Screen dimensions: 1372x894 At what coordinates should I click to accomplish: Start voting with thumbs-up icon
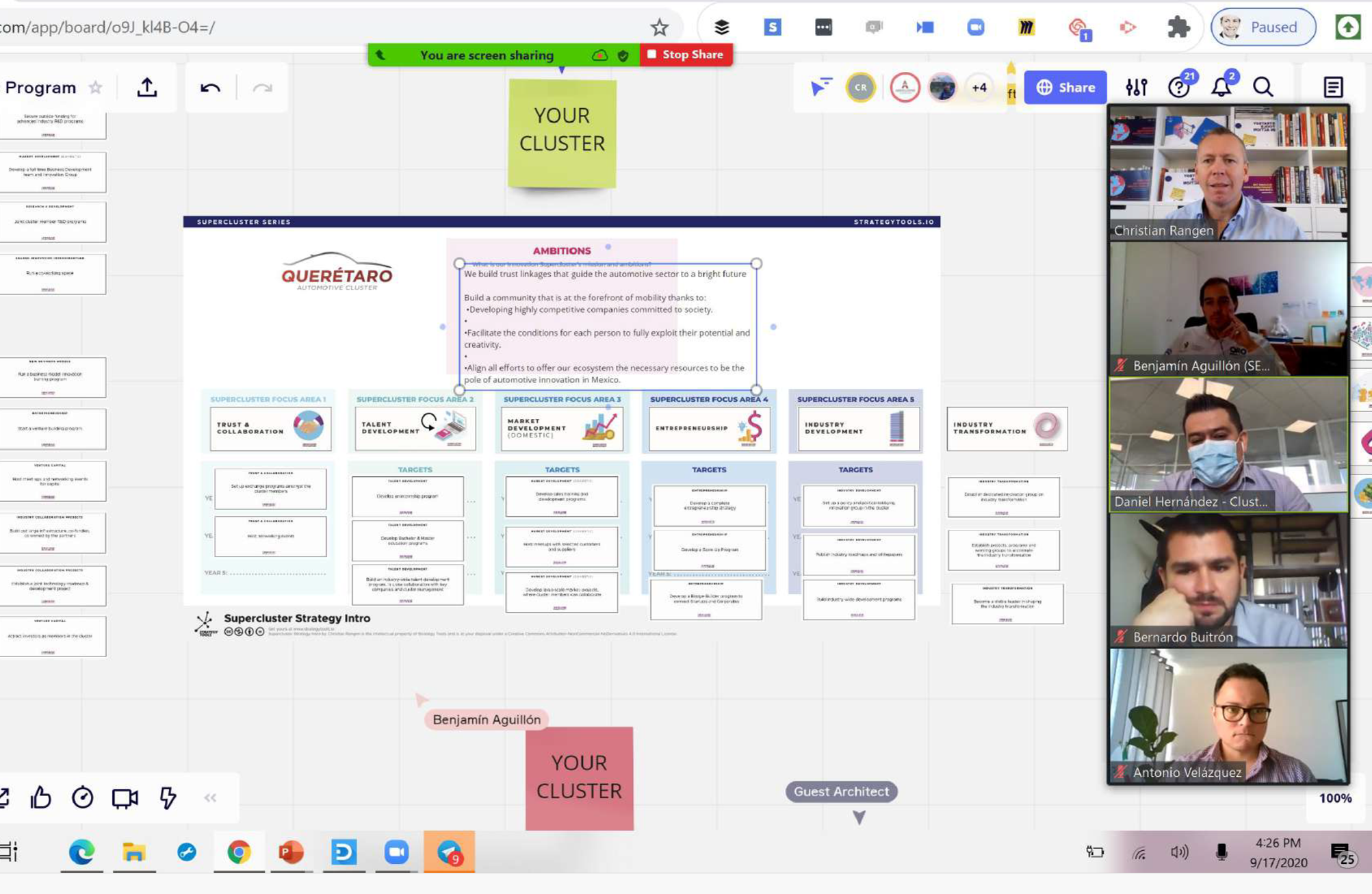point(41,797)
